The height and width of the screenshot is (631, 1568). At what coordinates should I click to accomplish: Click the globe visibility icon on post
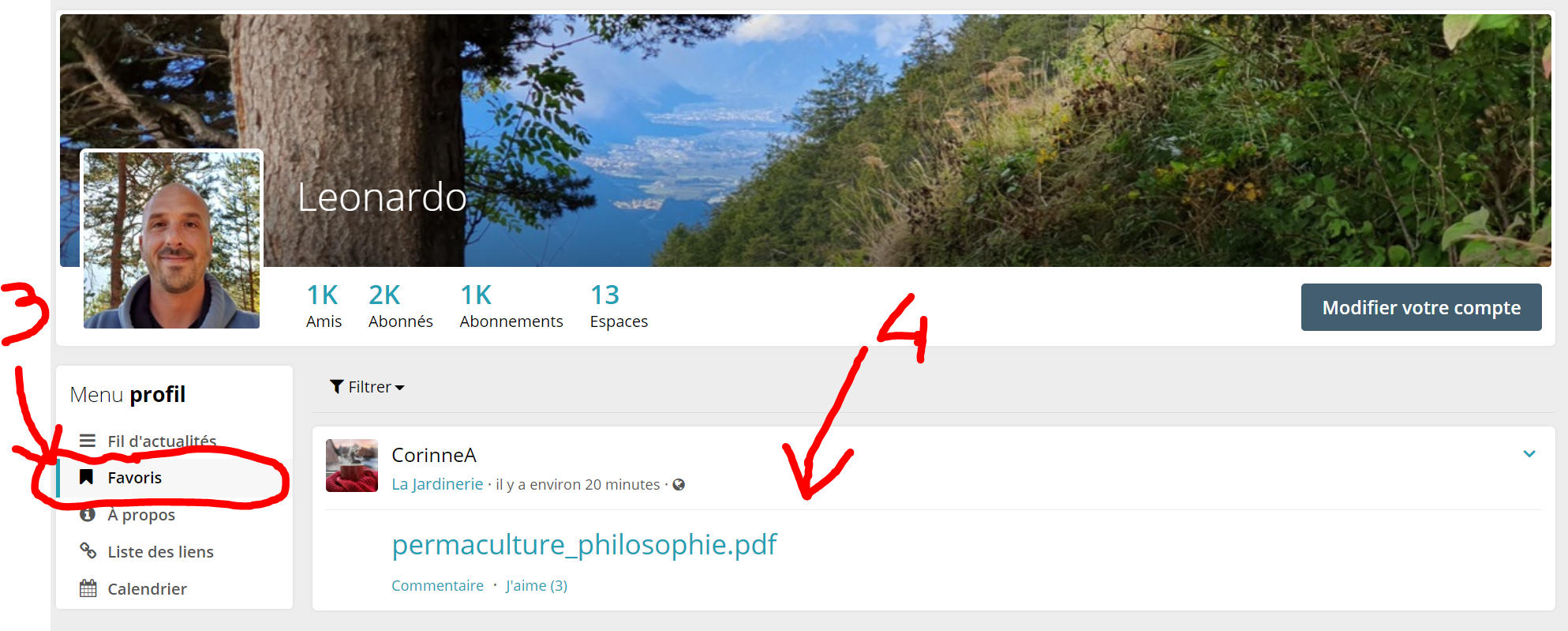679,485
